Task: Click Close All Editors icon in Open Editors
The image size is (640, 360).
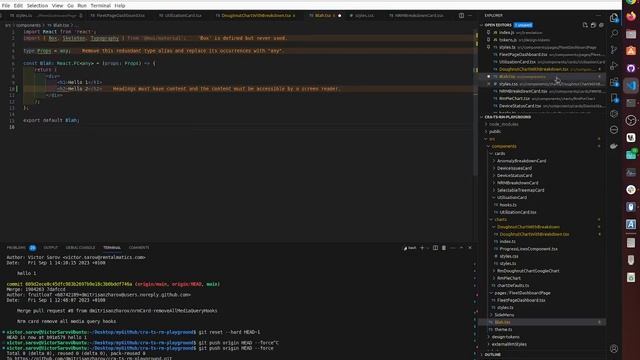Action: coord(601,25)
